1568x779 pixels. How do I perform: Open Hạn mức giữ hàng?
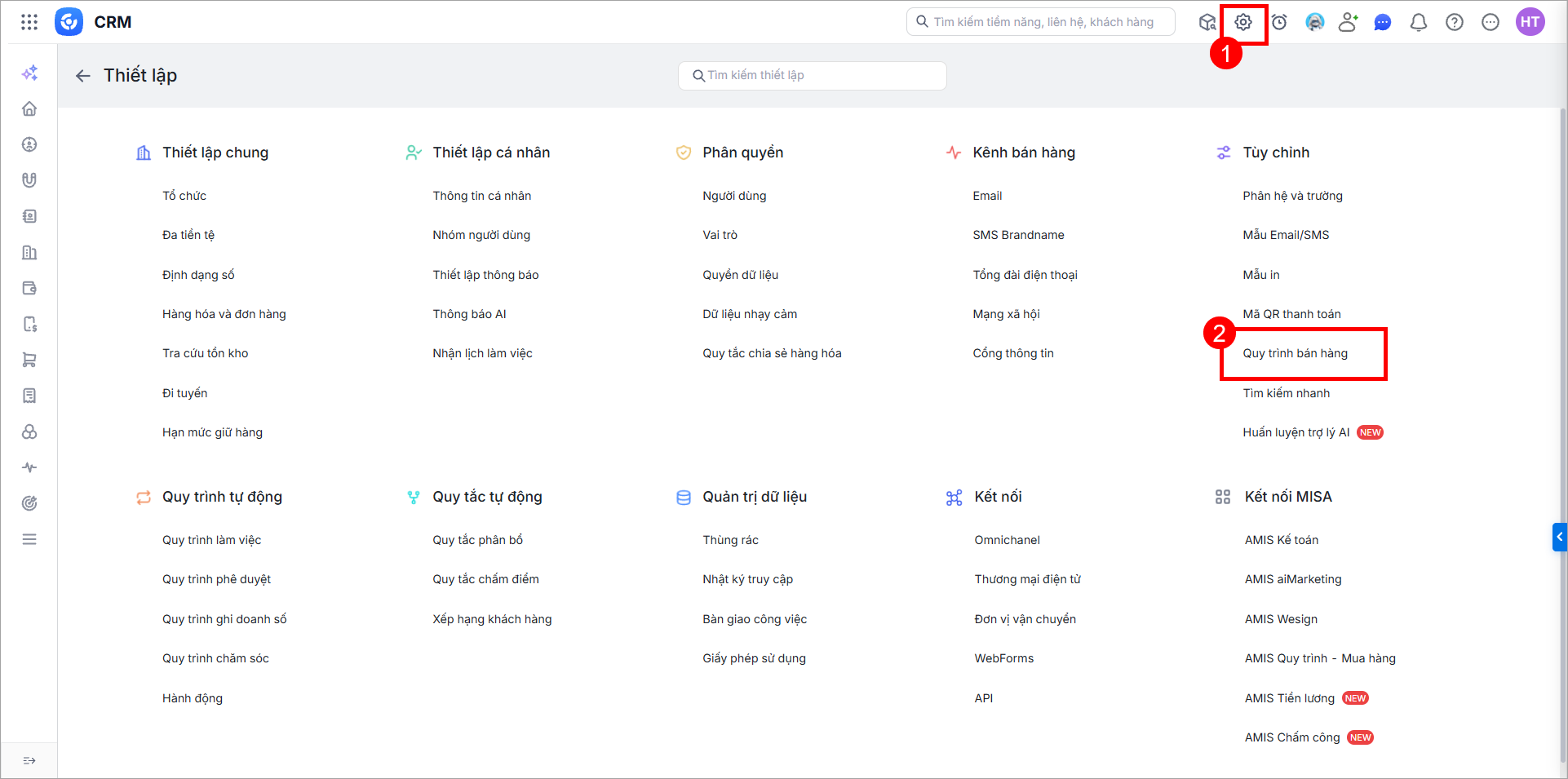click(212, 432)
